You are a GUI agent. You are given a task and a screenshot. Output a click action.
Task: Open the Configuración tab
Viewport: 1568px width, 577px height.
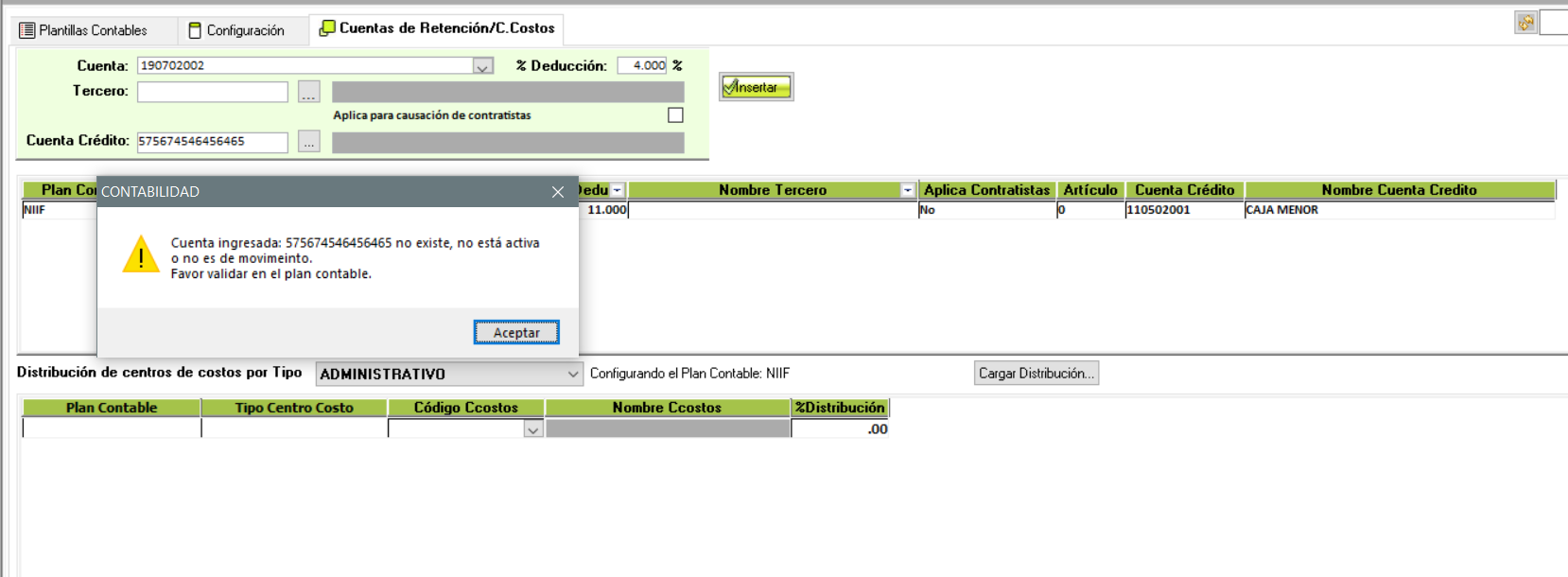point(236,30)
